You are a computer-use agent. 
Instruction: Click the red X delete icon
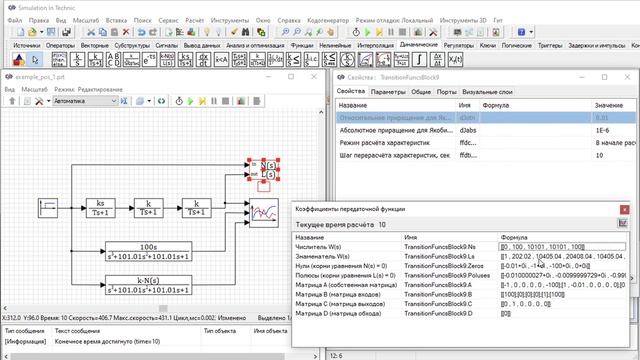[x=126, y=32]
